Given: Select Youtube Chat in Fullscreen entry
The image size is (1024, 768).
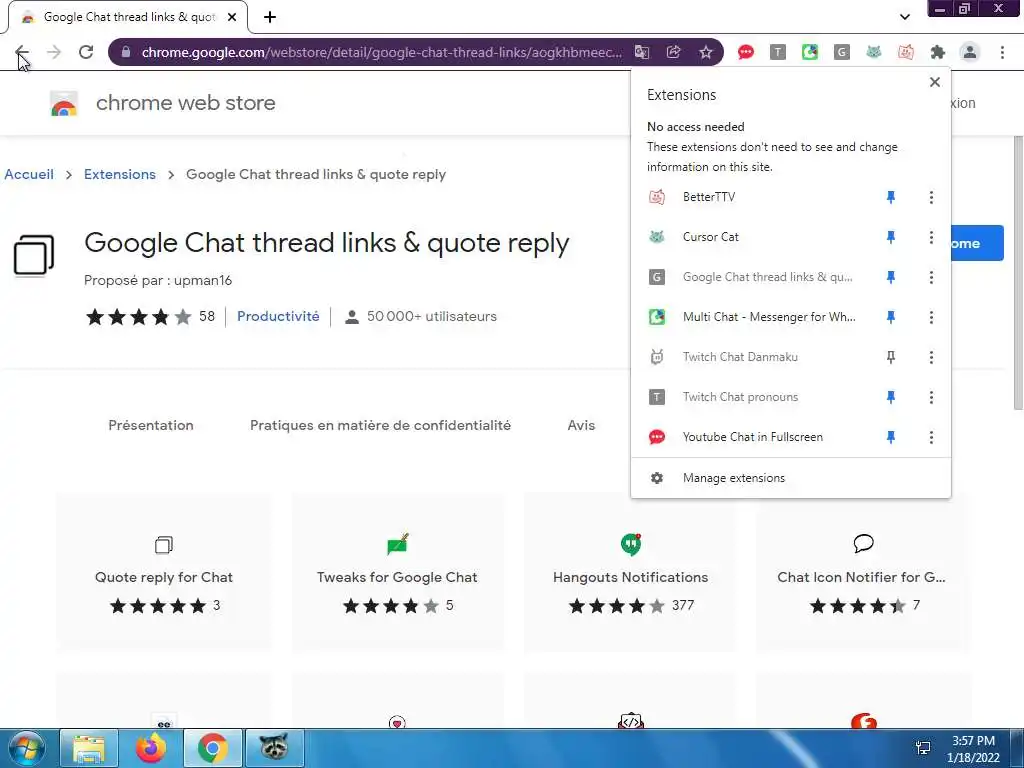Looking at the screenshot, I should click(754, 438).
